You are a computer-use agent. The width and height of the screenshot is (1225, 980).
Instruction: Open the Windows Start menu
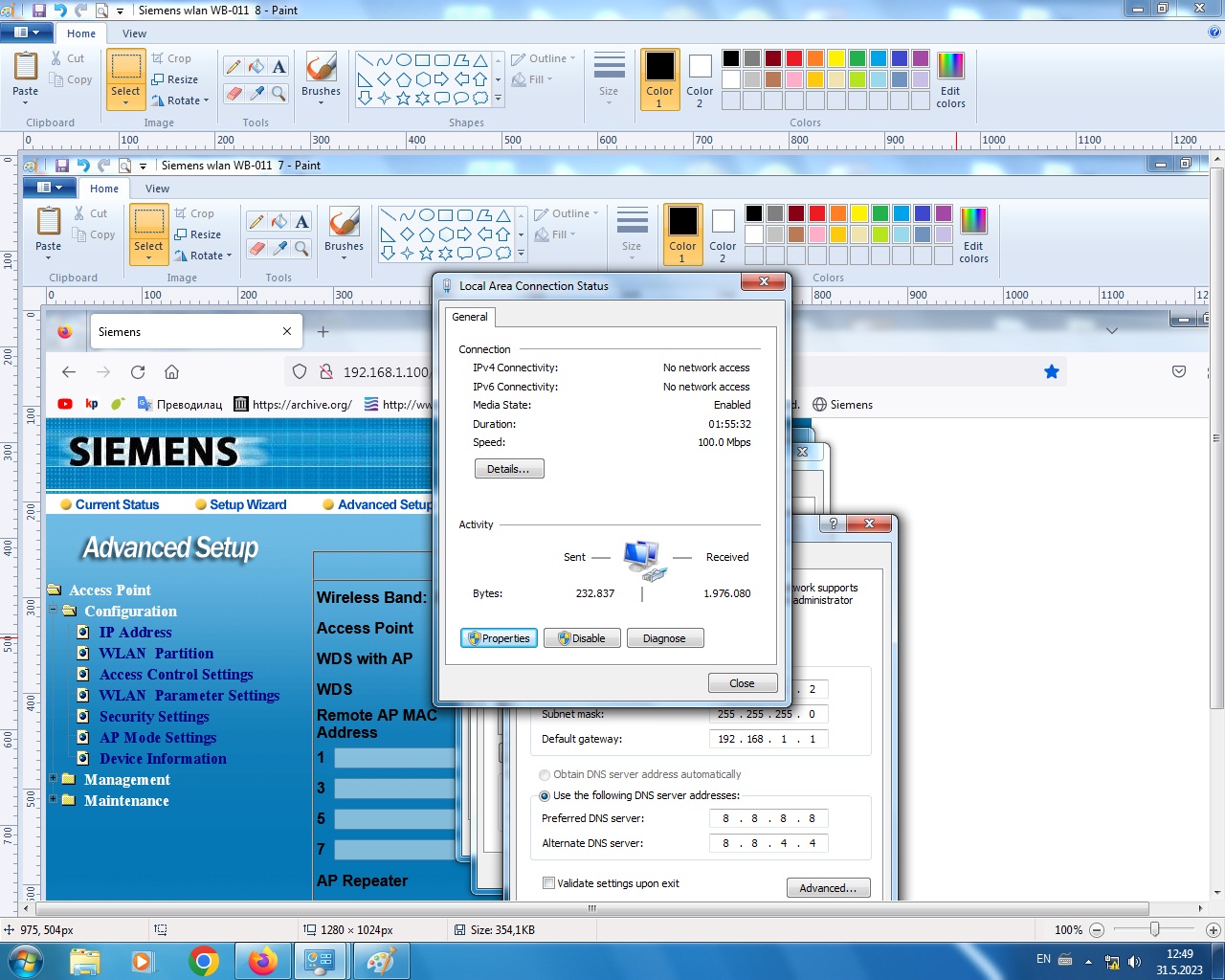[x=24, y=961]
